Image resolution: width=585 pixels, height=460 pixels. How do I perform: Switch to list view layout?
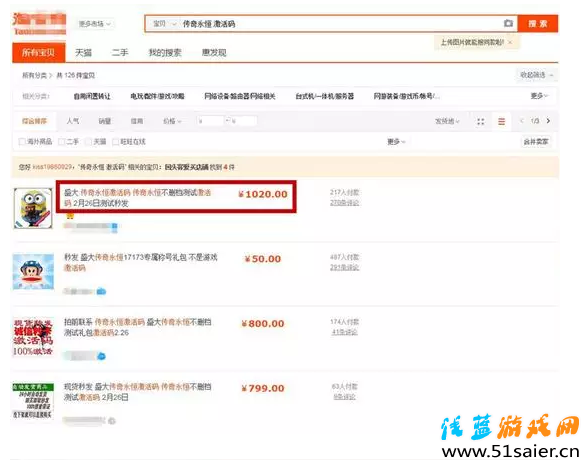point(501,121)
